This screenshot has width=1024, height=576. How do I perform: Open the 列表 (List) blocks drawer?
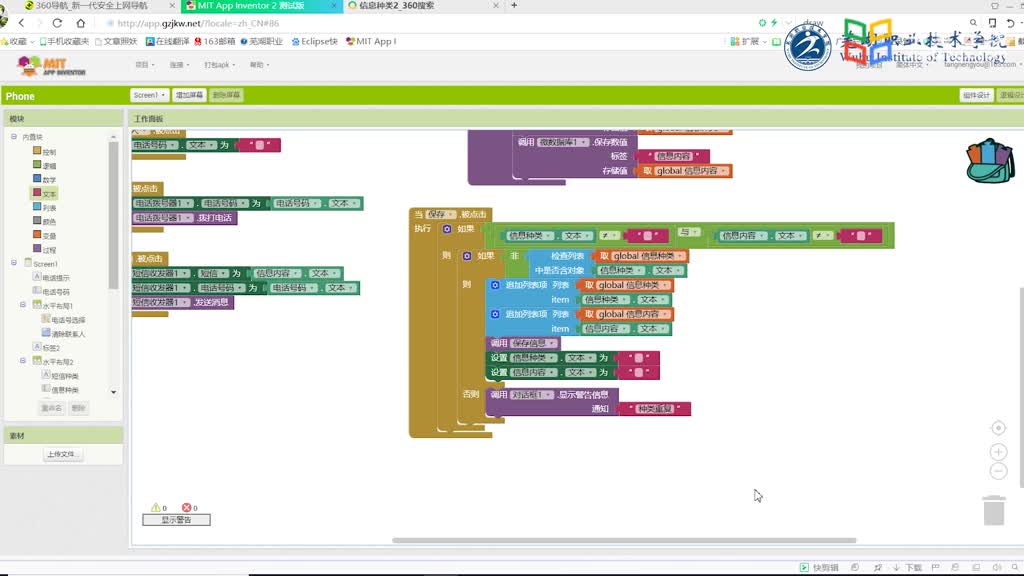[x=44, y=207]
